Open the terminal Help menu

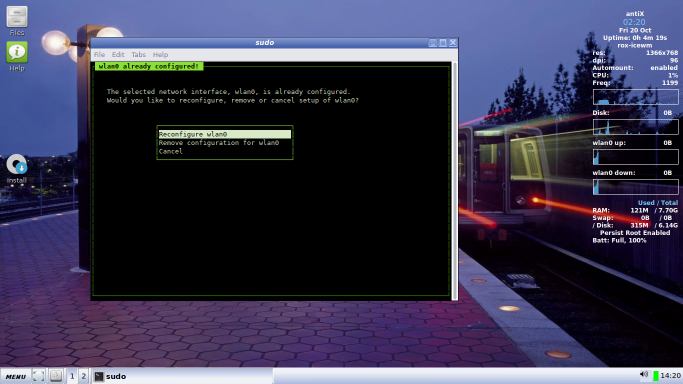(160, 54)
